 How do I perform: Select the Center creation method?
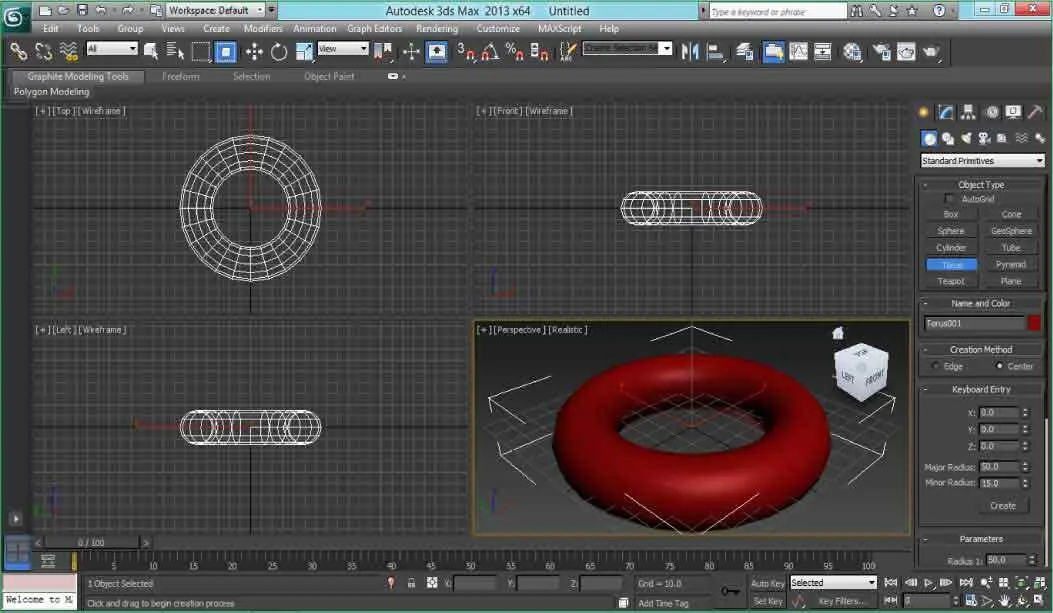pyautogui.click(x=999, y=366)
